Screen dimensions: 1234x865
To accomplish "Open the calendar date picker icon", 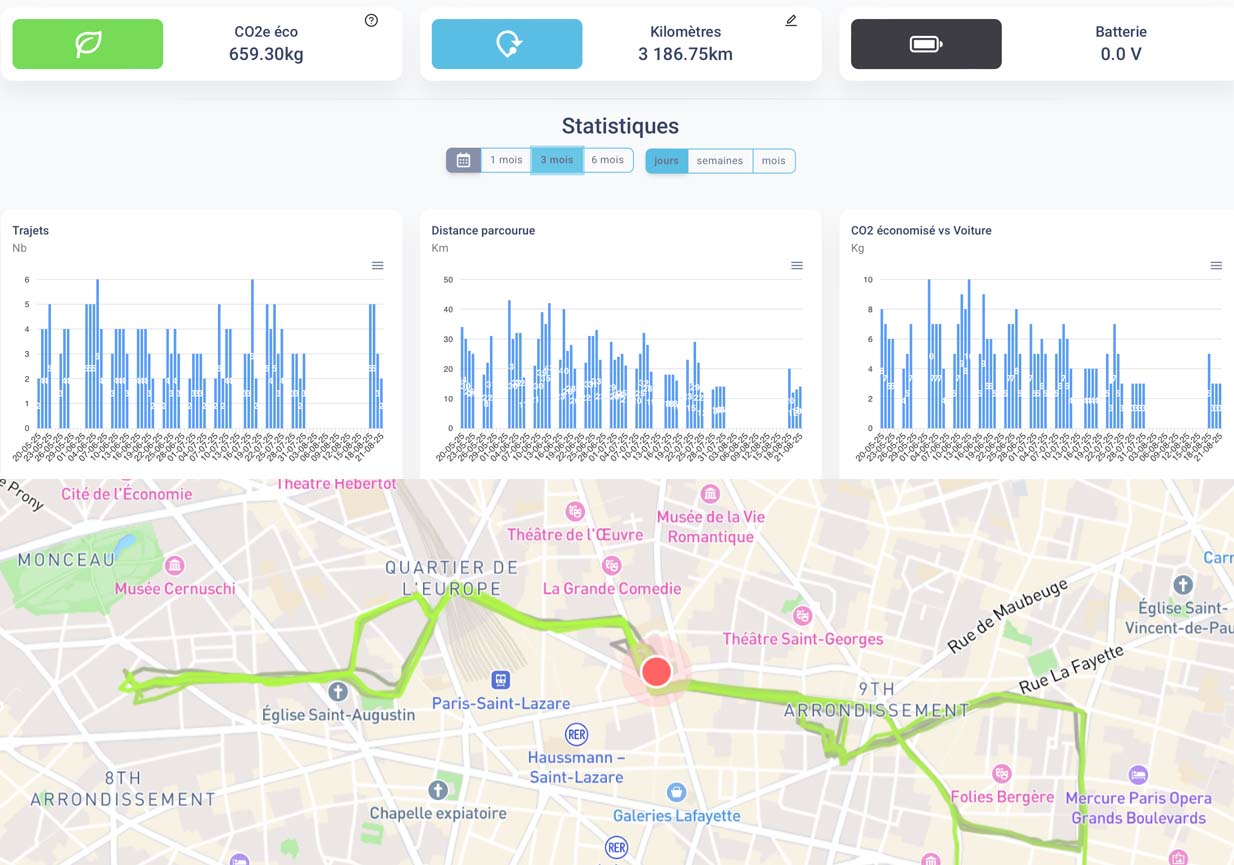I will click(x=464, y=160).
